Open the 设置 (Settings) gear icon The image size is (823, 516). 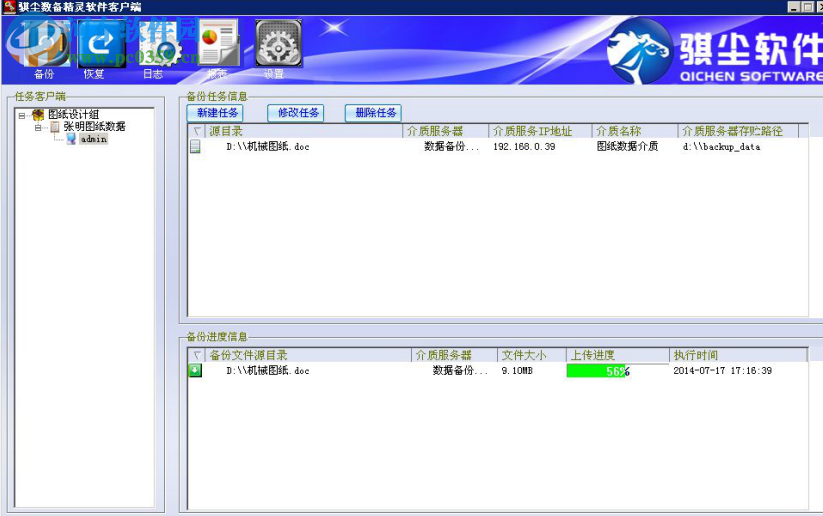[279, 44]
